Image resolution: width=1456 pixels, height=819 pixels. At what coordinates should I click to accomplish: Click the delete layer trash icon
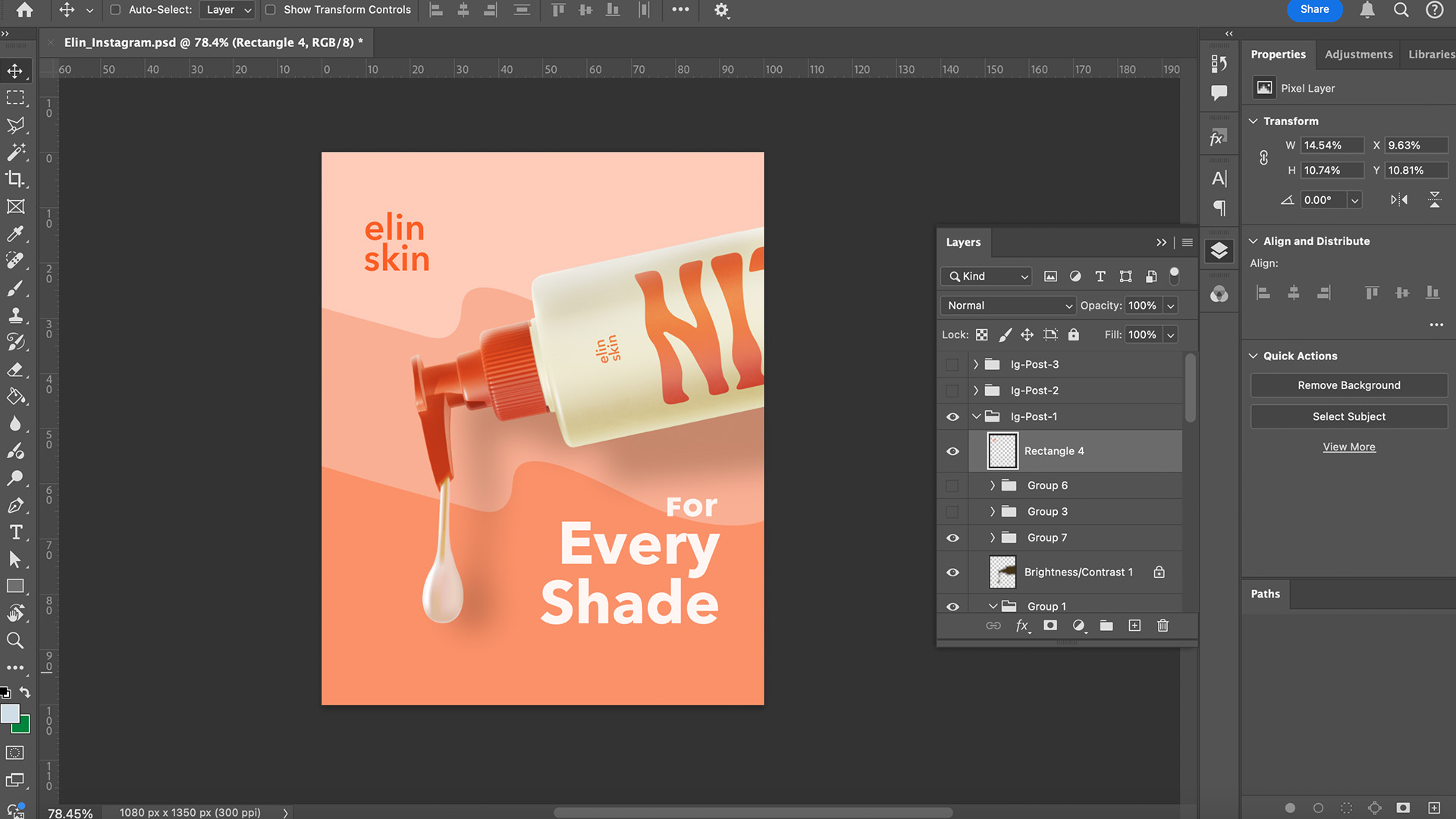[1163, 626]
